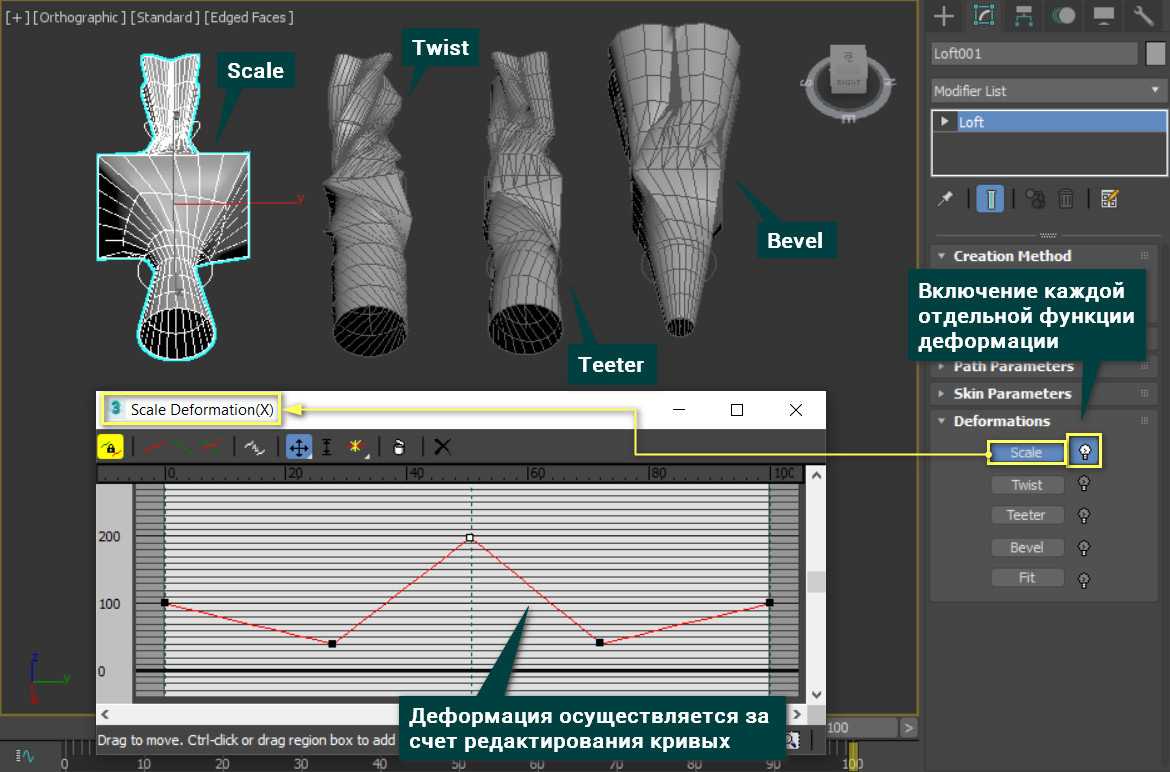Click the Pin Stack icon
This screenshot has width=1170, height=772.
(x=945, y=198)
